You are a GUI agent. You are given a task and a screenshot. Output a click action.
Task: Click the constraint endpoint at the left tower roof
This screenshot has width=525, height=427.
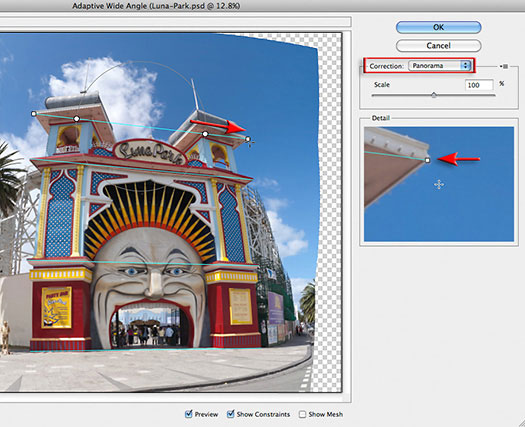coord(33,114)
